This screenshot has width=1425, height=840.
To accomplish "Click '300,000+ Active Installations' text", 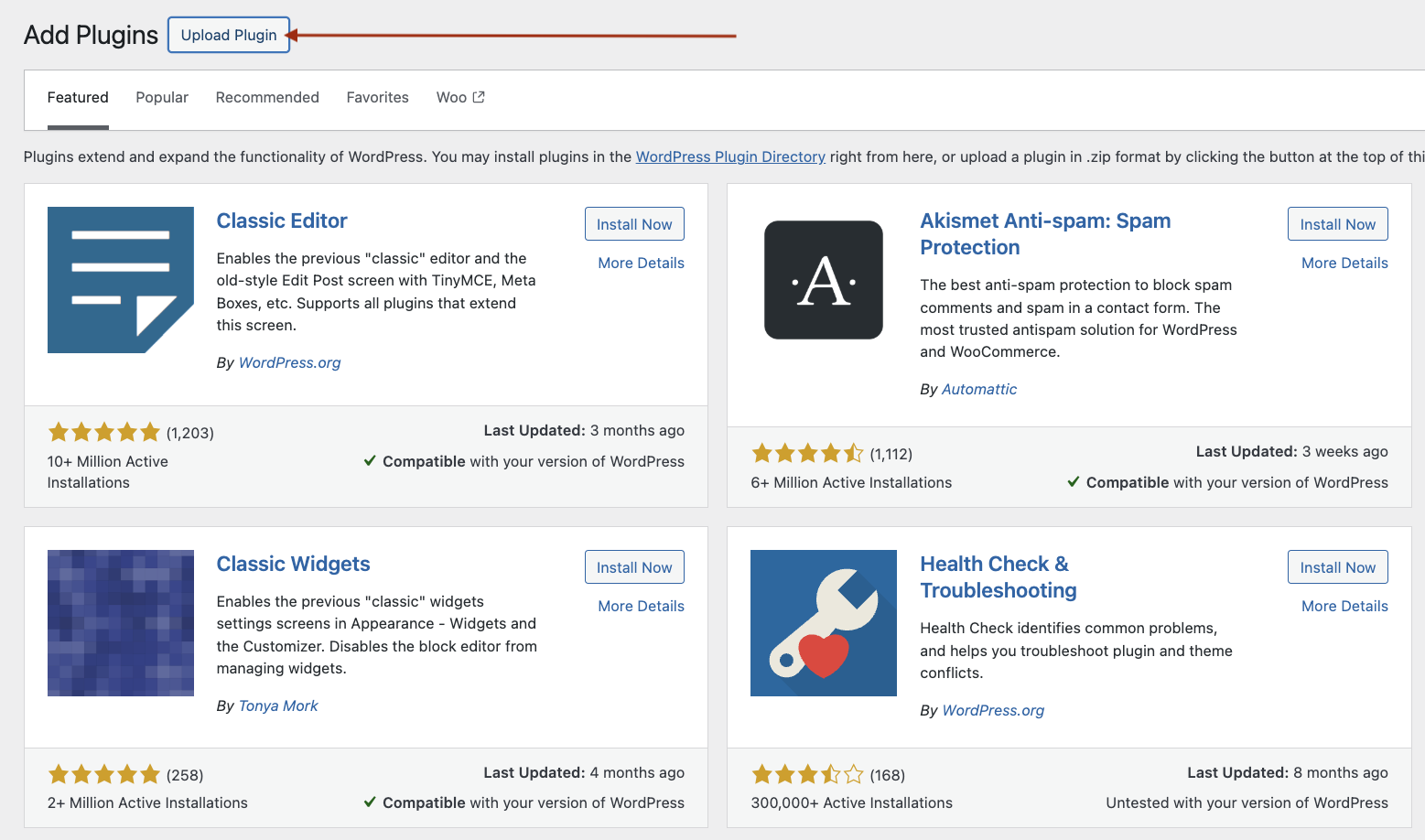I will tap(852, 802).
